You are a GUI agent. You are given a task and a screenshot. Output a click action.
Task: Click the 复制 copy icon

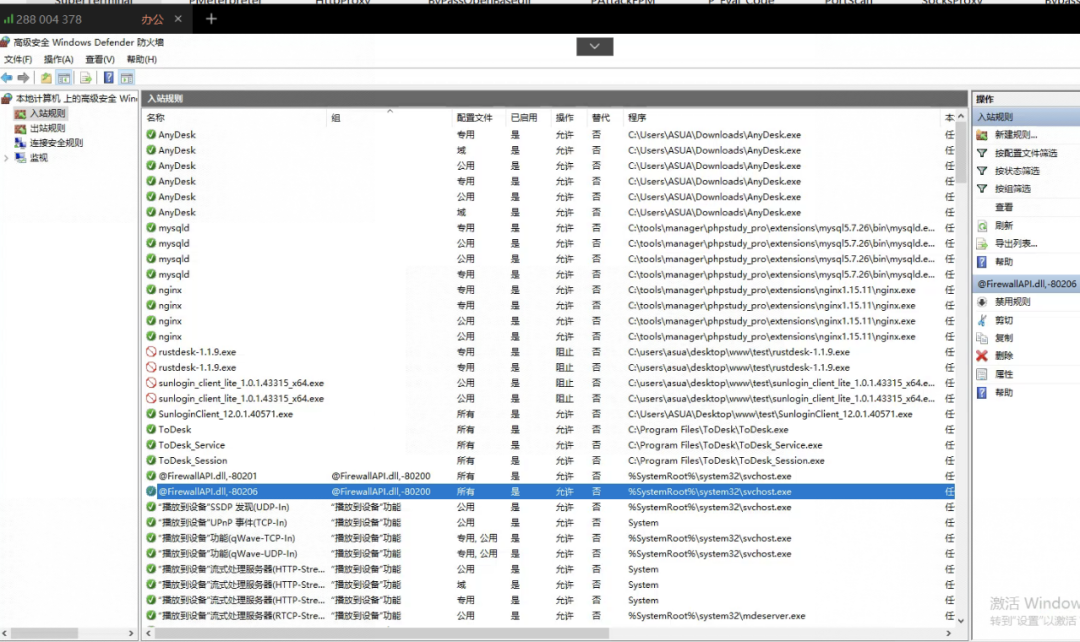[982, 338]
